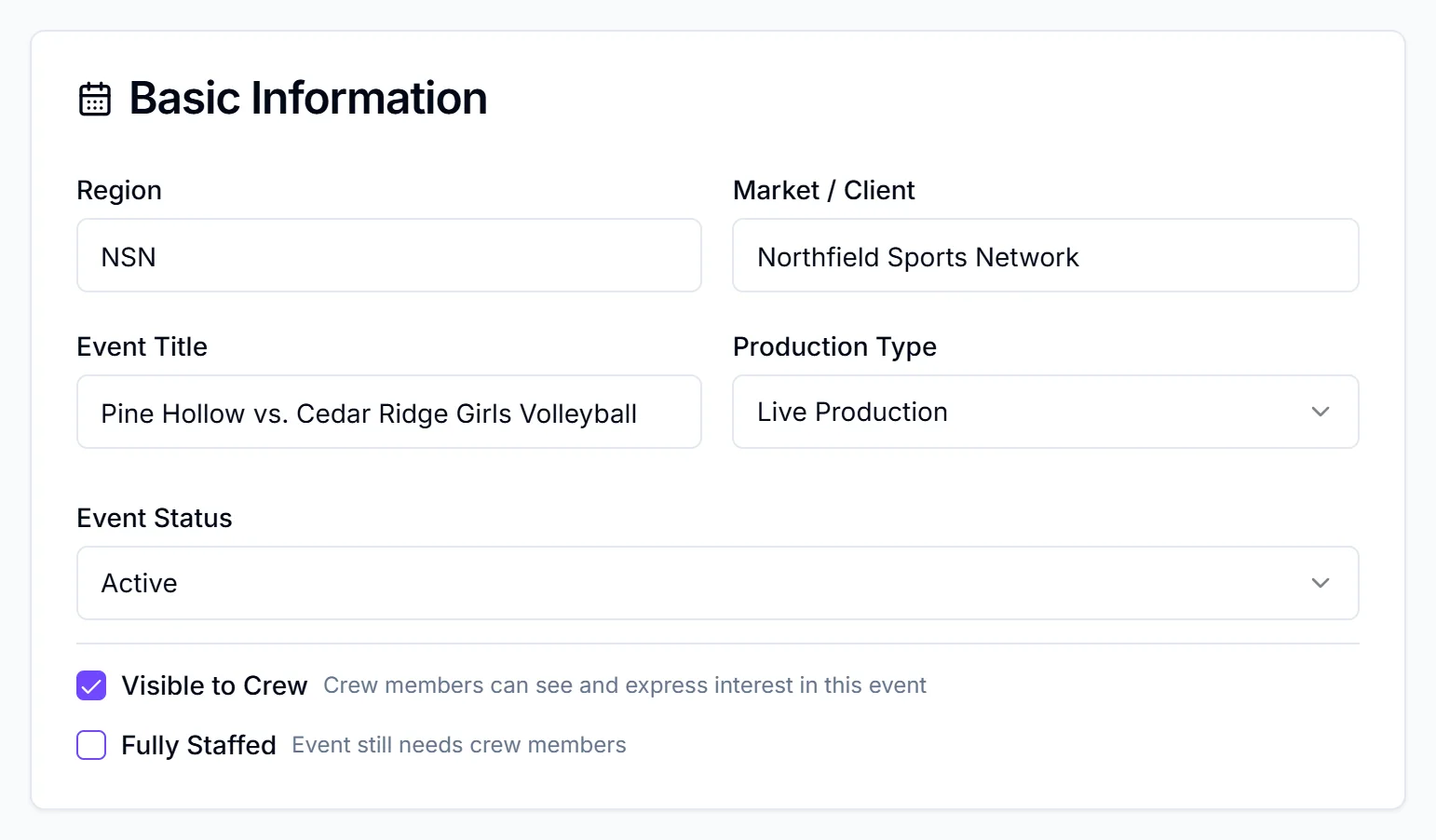Expand the Event Status dropdown showing Active
Screen dimensions: 1436x840
718,583
